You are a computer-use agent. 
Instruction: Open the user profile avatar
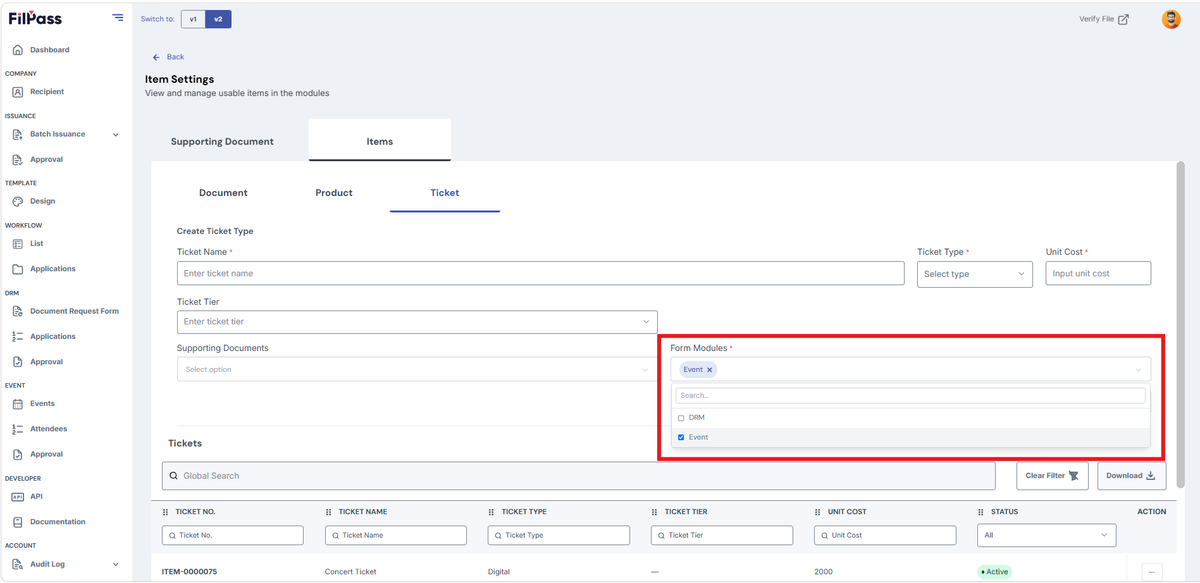point(1171,19)
